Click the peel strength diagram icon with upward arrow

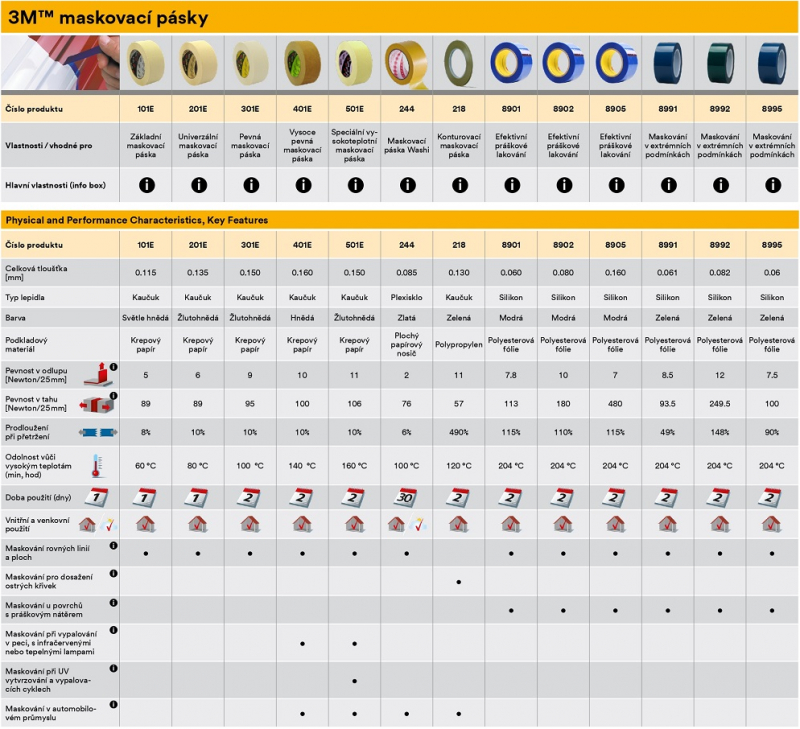click(x=98, y=375)
